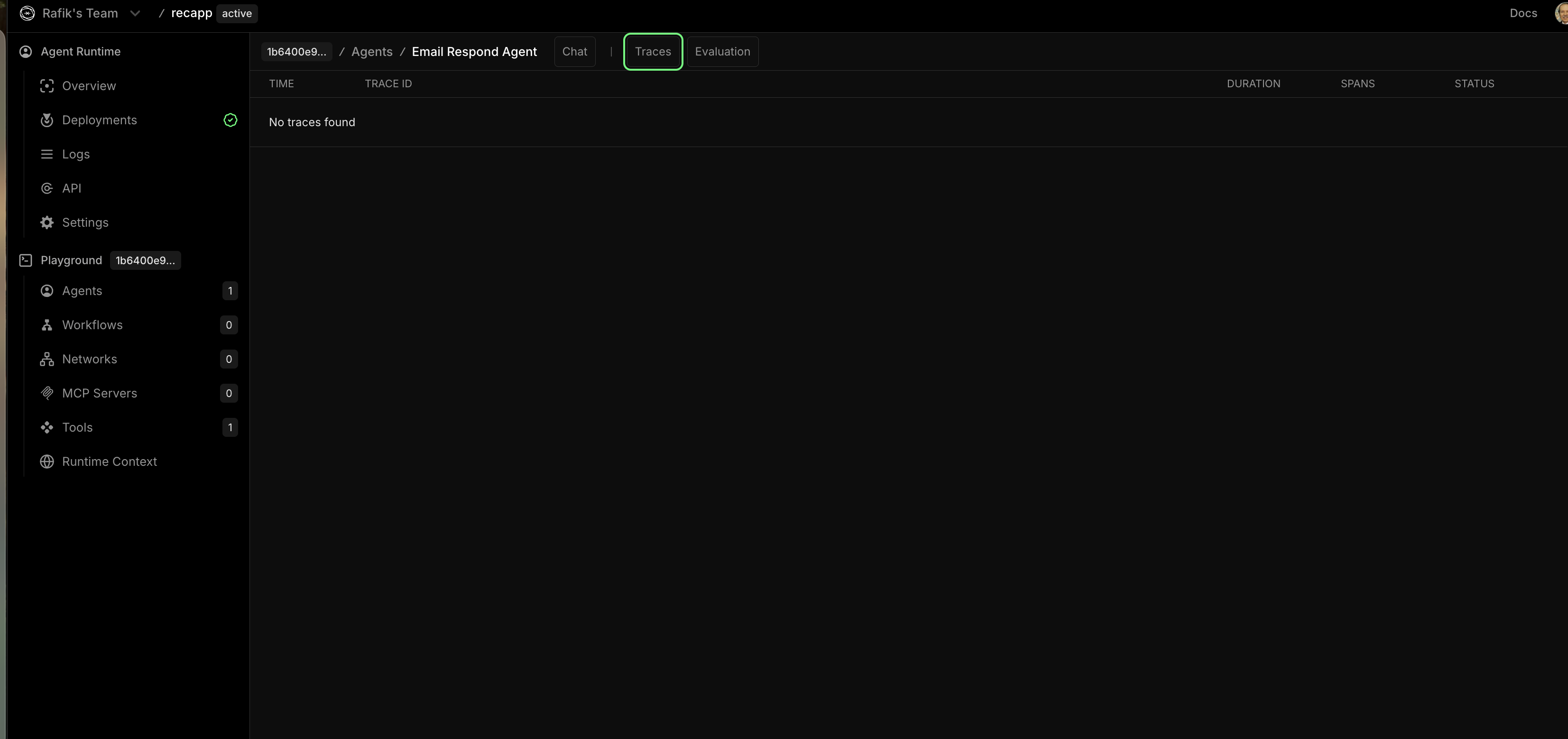Select the Traces tab
Screen dimensions: 1568x739
[x=653, y=52]
